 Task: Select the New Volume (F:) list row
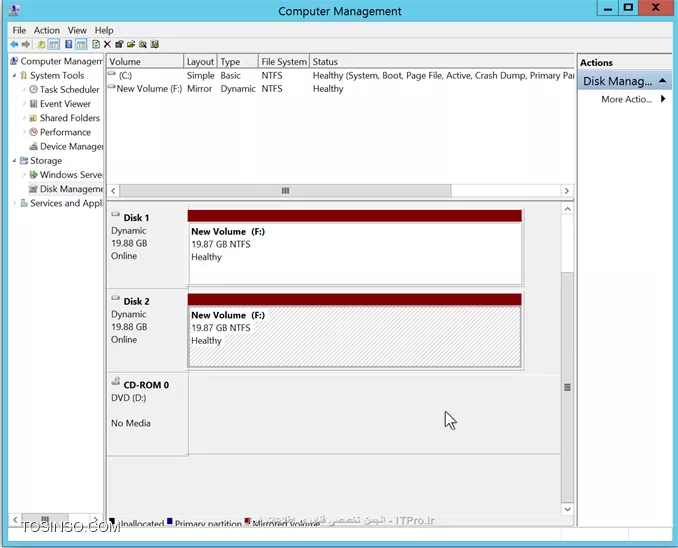click(341, 89)
